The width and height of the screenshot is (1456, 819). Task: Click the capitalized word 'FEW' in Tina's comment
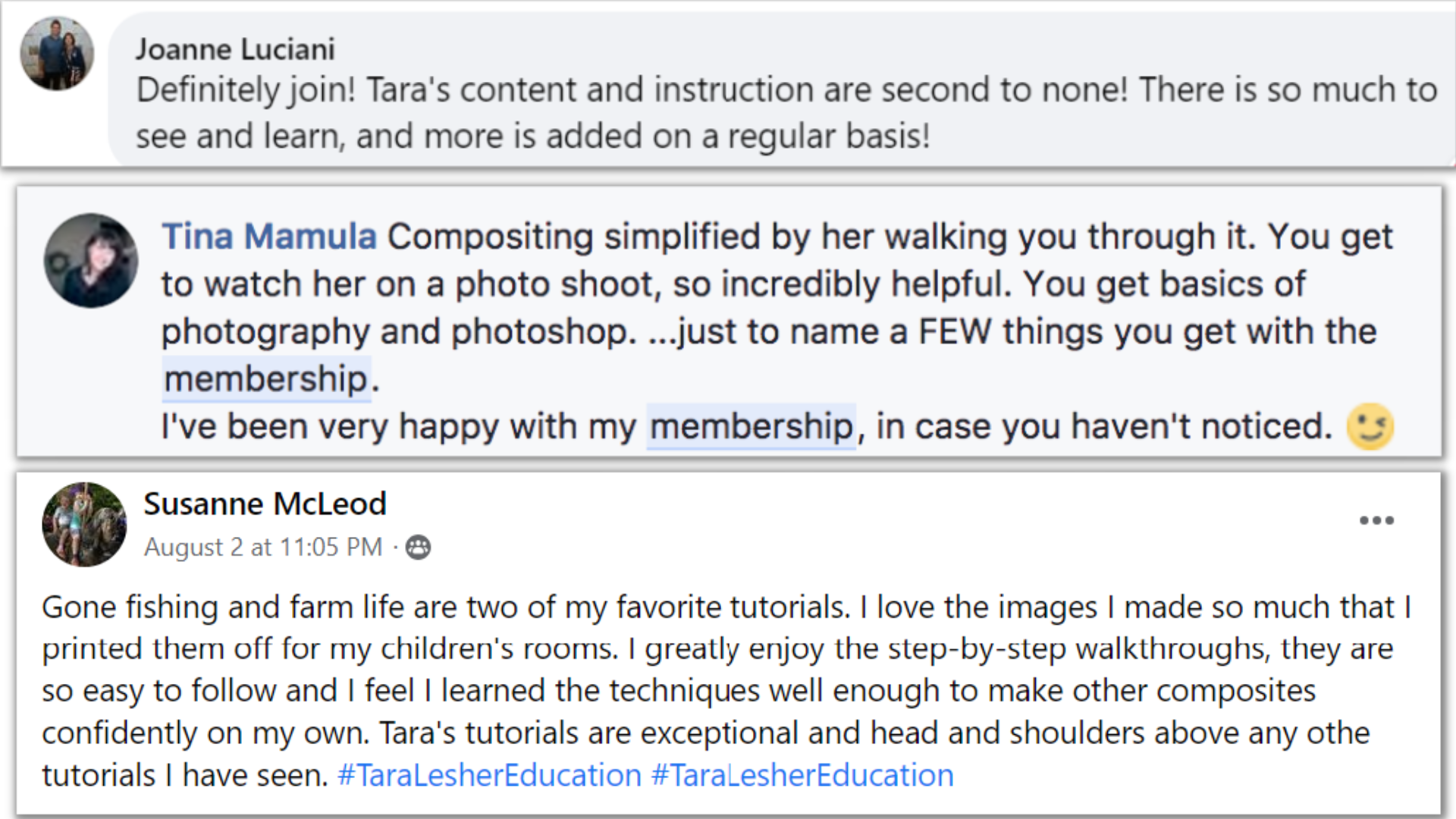pos(954,331)
